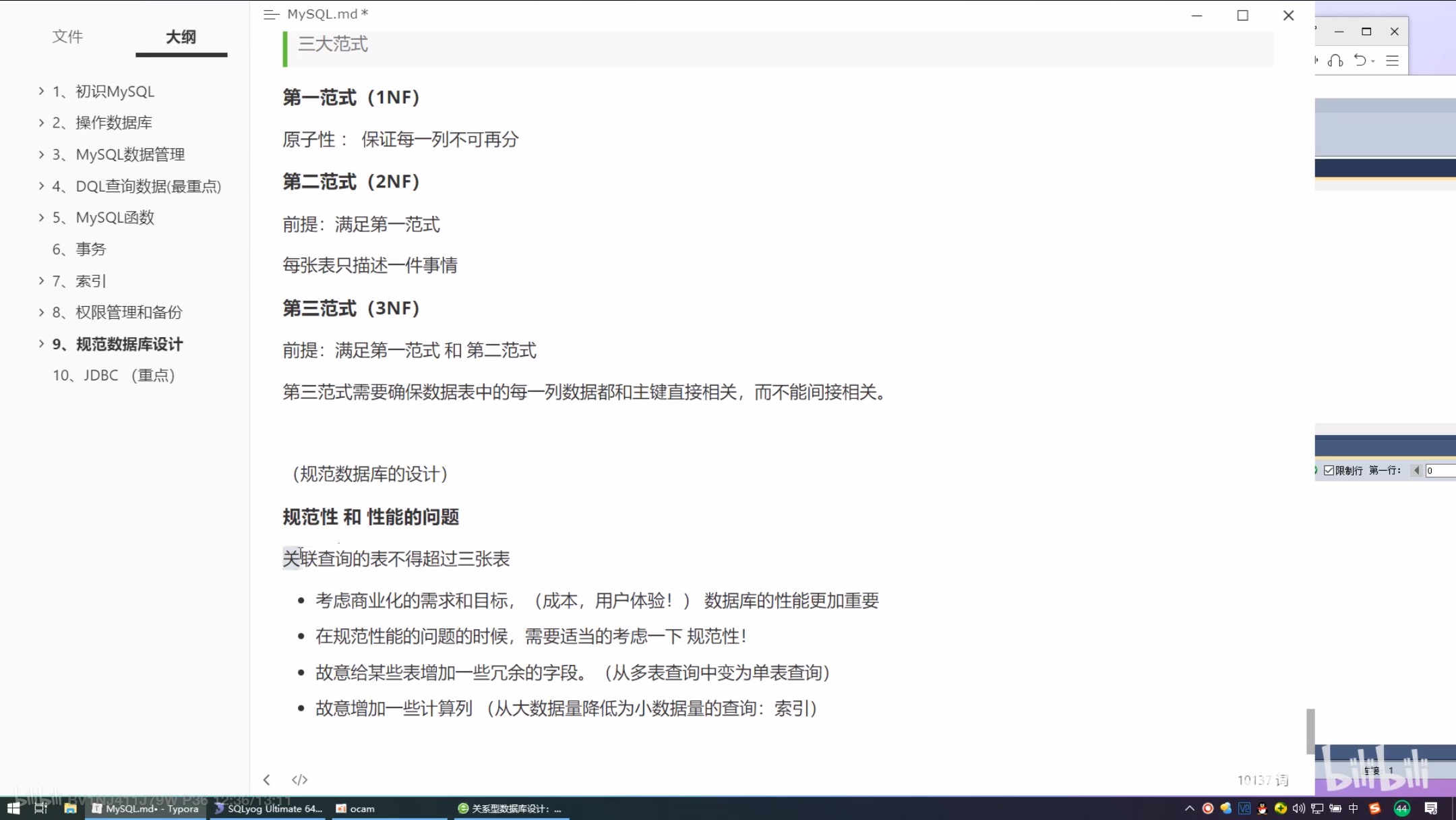Image resolution: width=1456 pixels, height=820 pixels.
Task: Open the Sogou input method tray icon
Action: click(x=1374, y=809)
